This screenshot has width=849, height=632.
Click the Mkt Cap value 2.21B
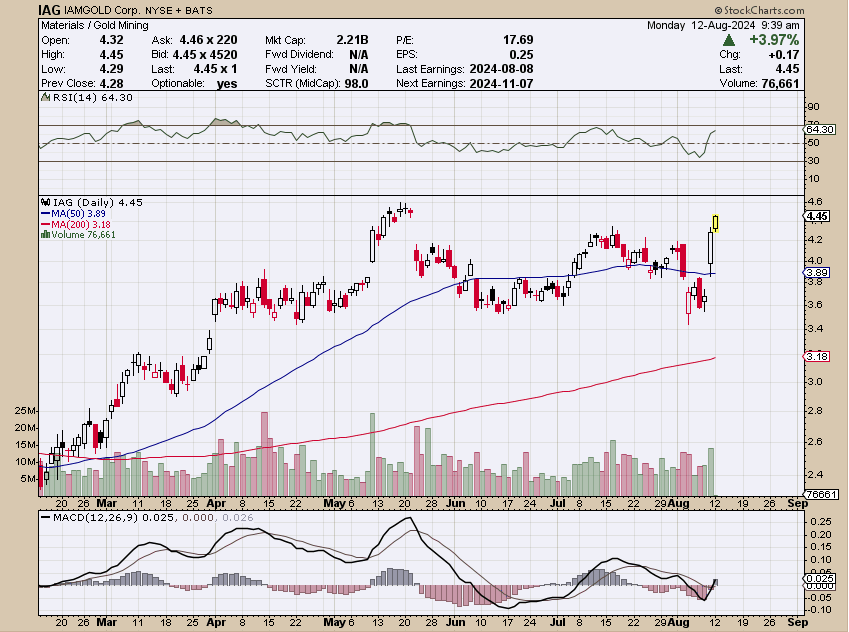[352, 40]
